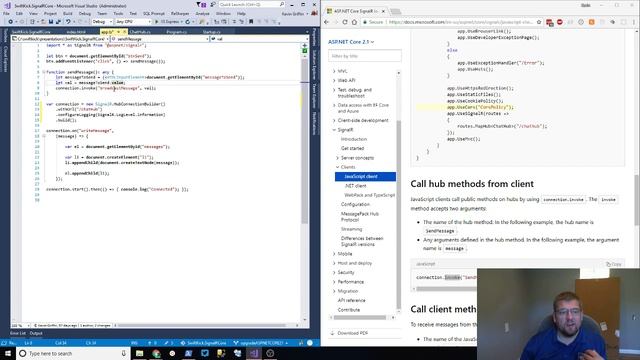The width and height of the screenshot is (640, 360).
Task: Open the ASP.NET Core 2.1 version dropdown
Action: [x=351, y=42]
